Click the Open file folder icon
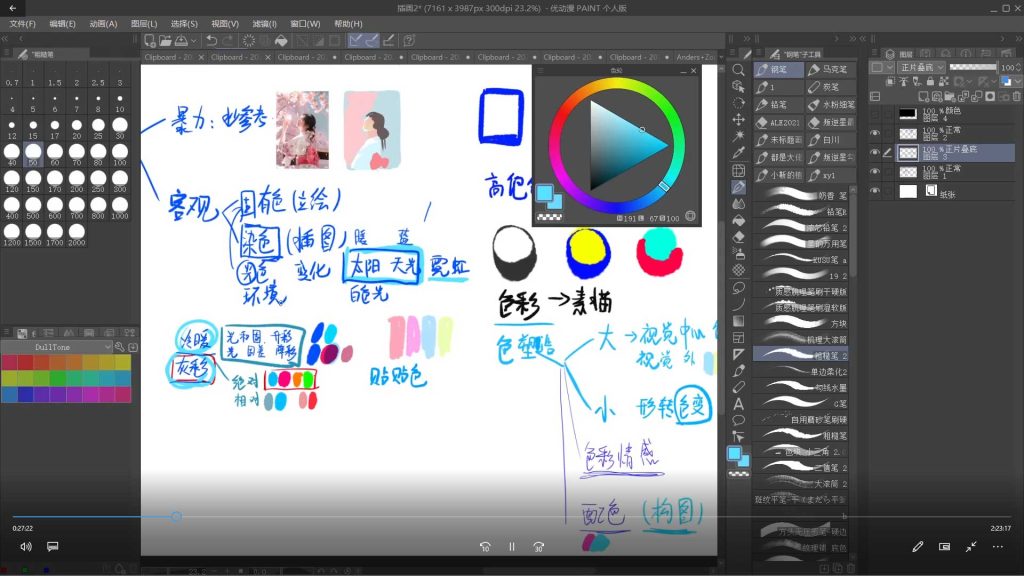The width and height of the screenshot is (1024, 576). tap(165, 40)
